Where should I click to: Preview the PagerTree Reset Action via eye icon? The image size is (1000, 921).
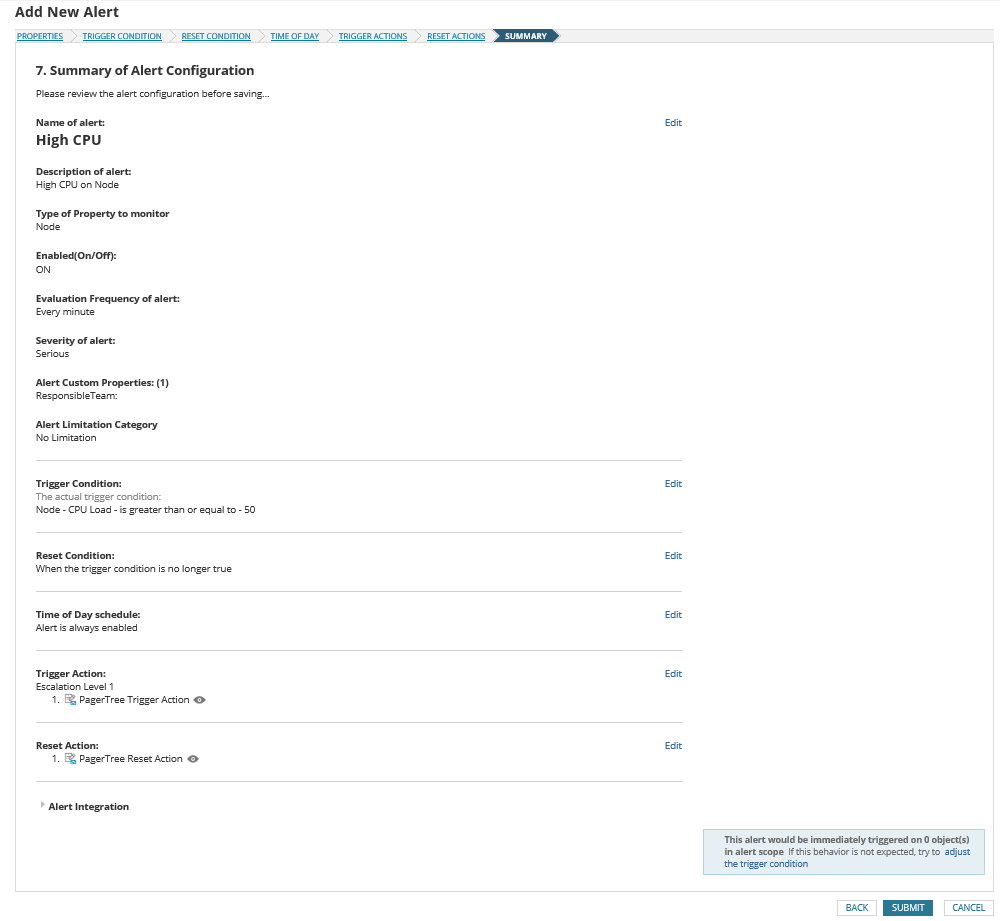click(x=193, y=759)
